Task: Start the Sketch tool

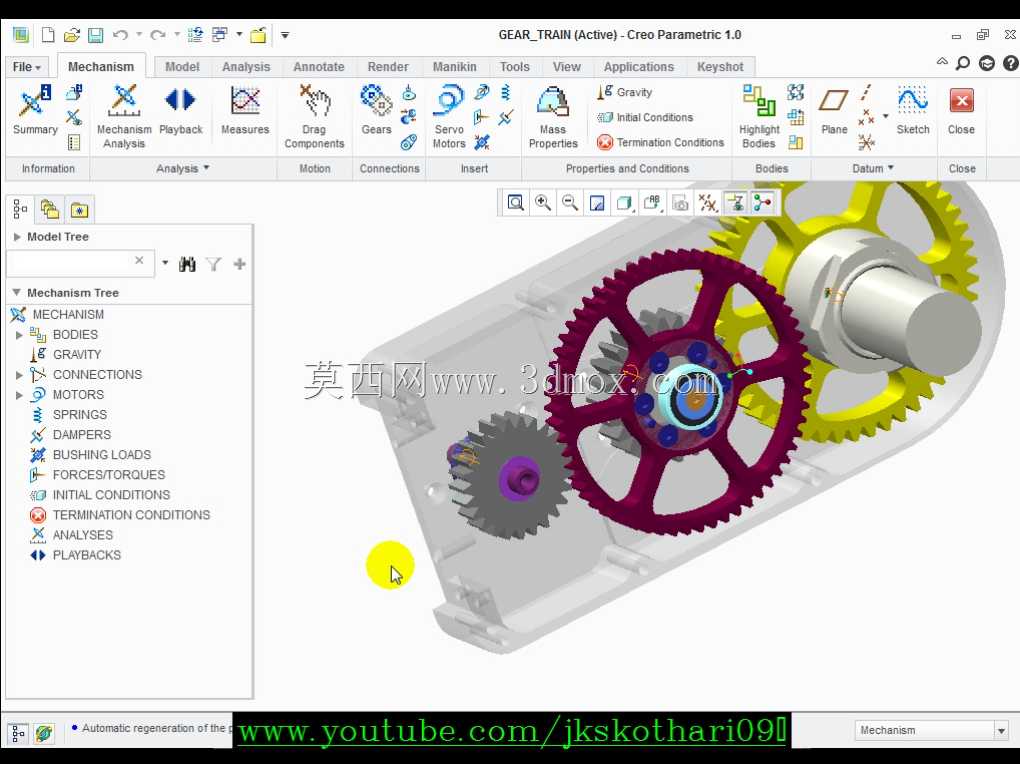Action: pos(913,111)
